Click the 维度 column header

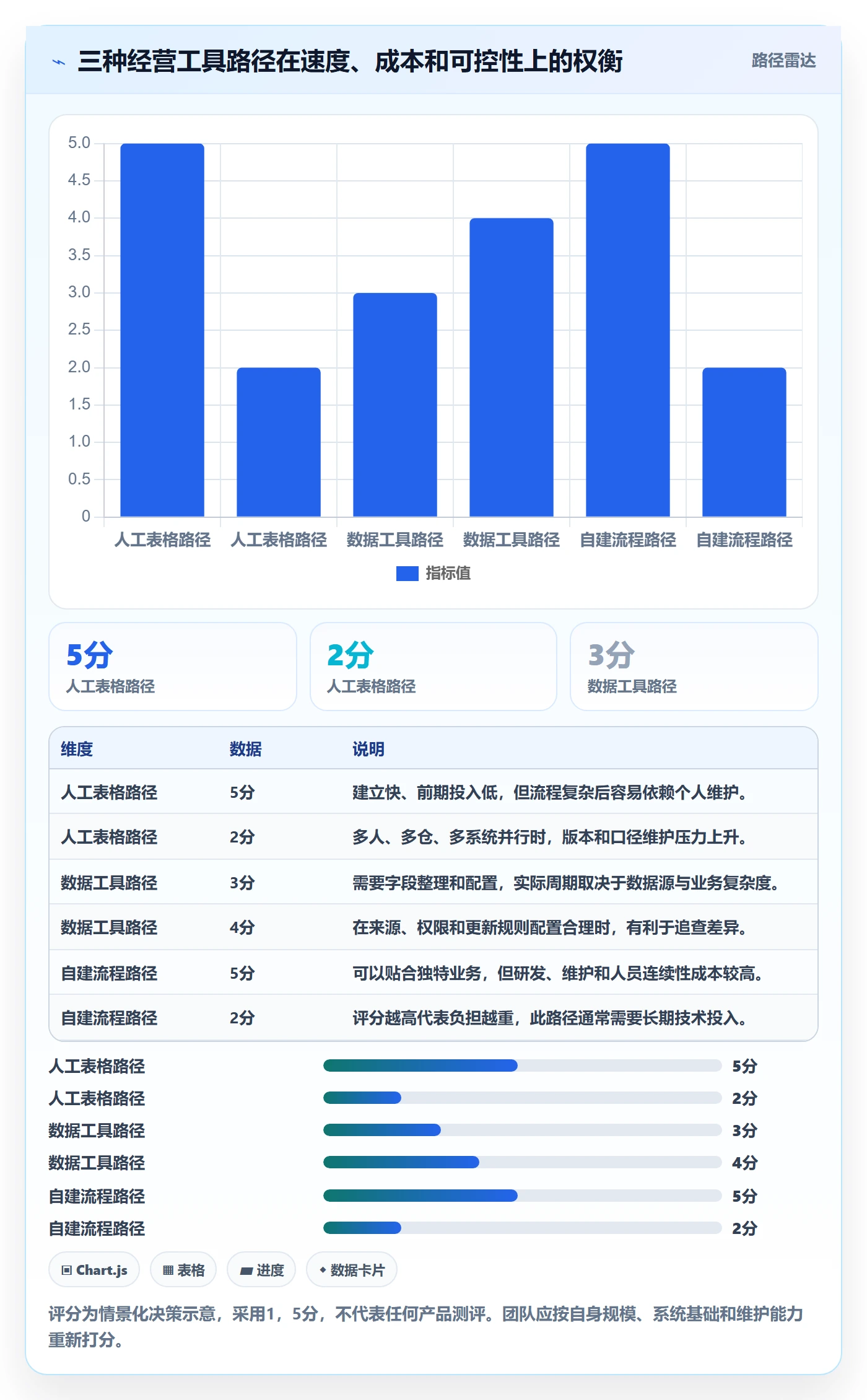77,749
